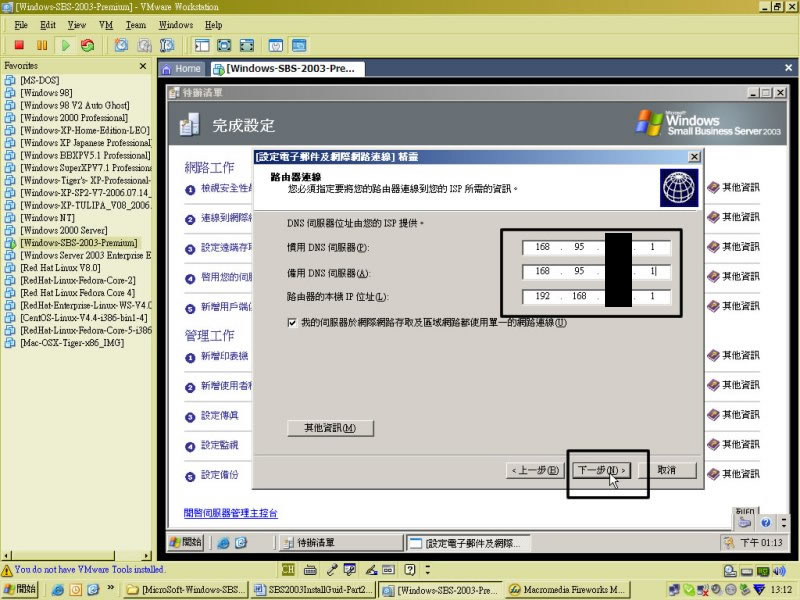Click the red Power Off toolbar button

[x=19, y=45]
